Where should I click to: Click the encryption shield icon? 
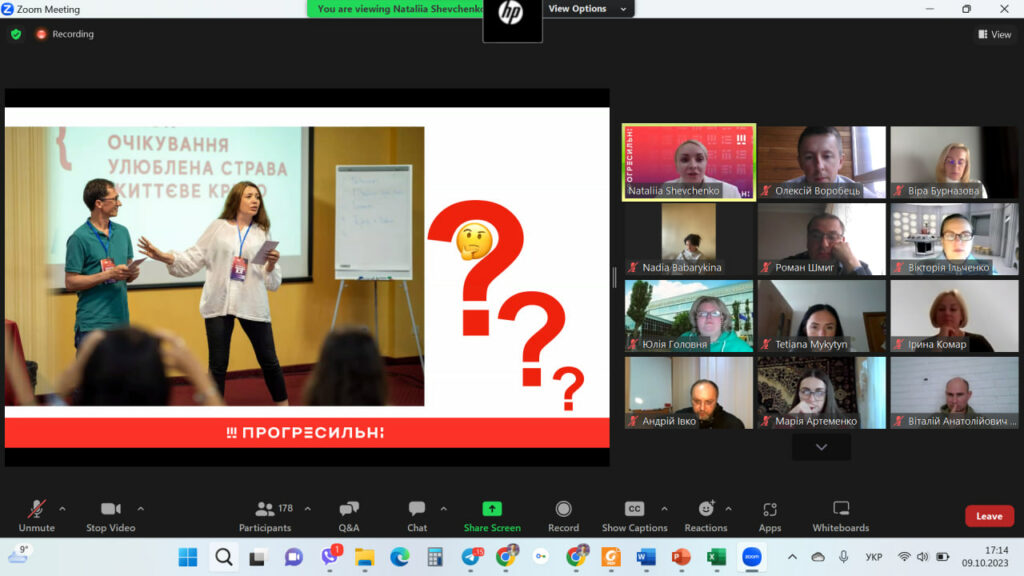tap(16, 34)
